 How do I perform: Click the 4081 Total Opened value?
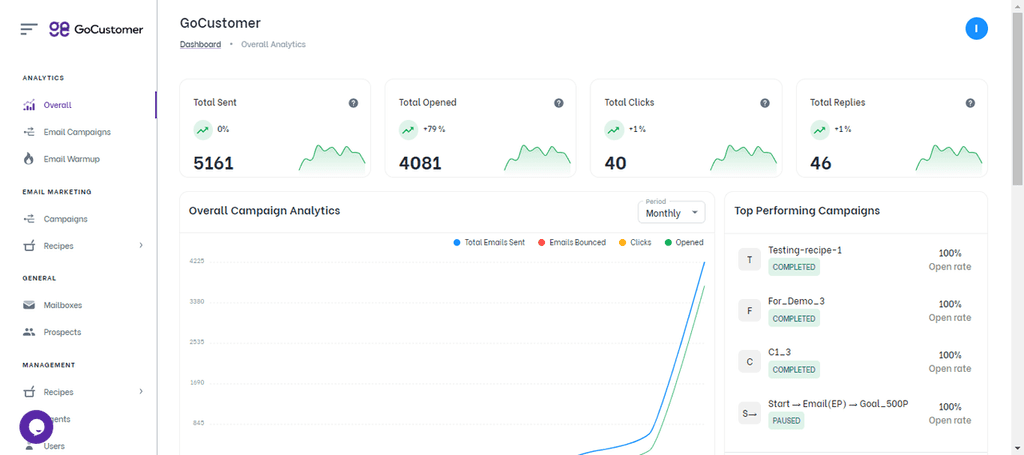420,163
